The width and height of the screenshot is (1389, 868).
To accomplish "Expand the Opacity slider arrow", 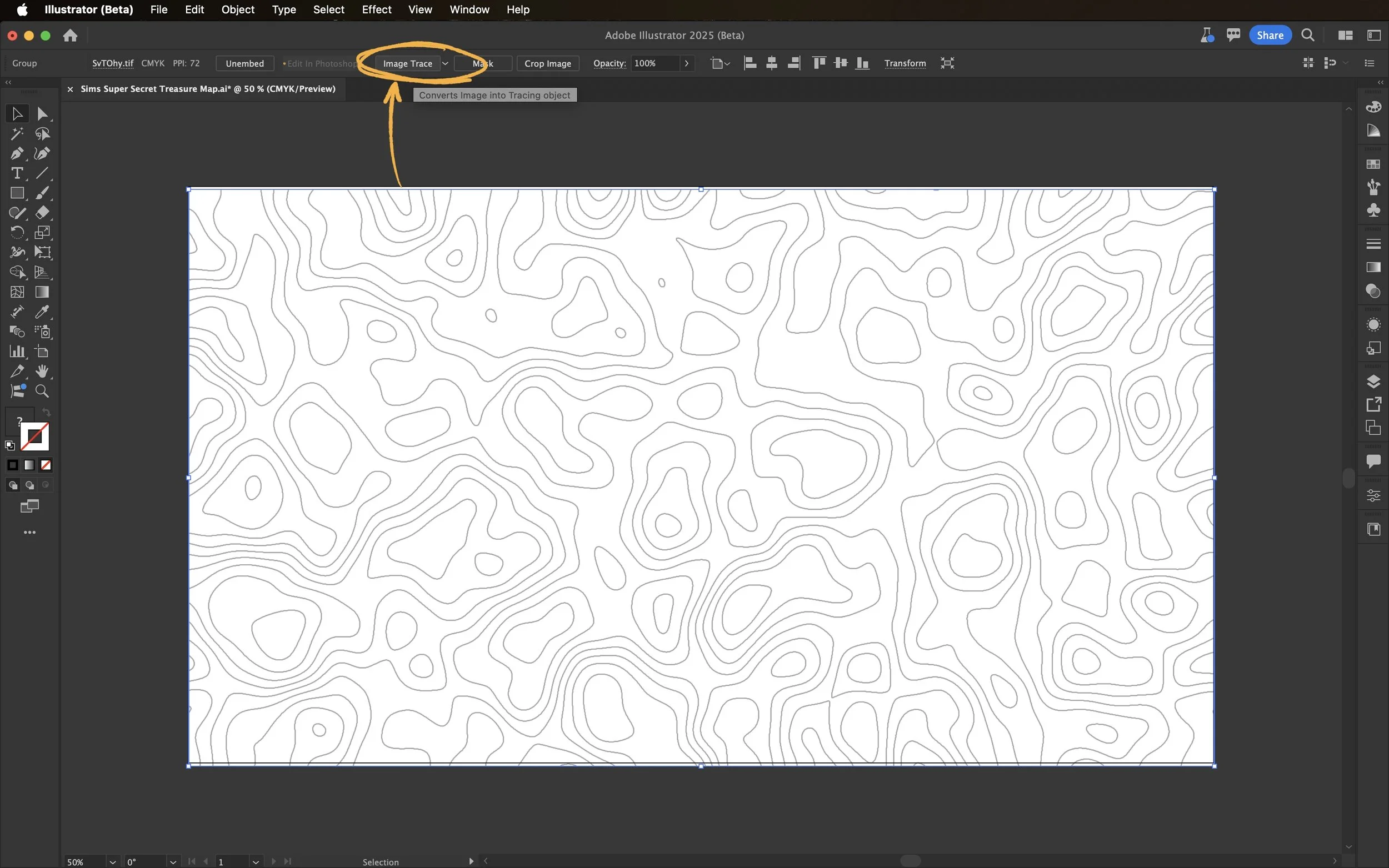I will [x=686, y=63].
